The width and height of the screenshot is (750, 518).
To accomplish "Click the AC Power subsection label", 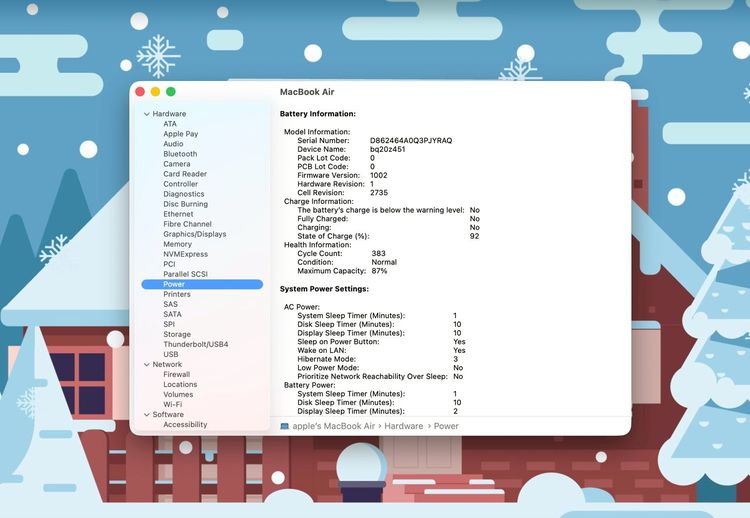I will pos(302,307).
